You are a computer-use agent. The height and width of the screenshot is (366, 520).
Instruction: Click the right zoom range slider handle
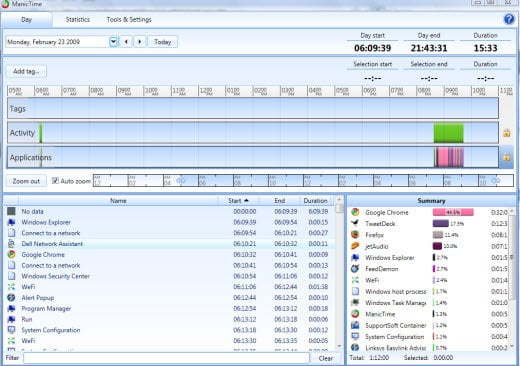(496, 181)
